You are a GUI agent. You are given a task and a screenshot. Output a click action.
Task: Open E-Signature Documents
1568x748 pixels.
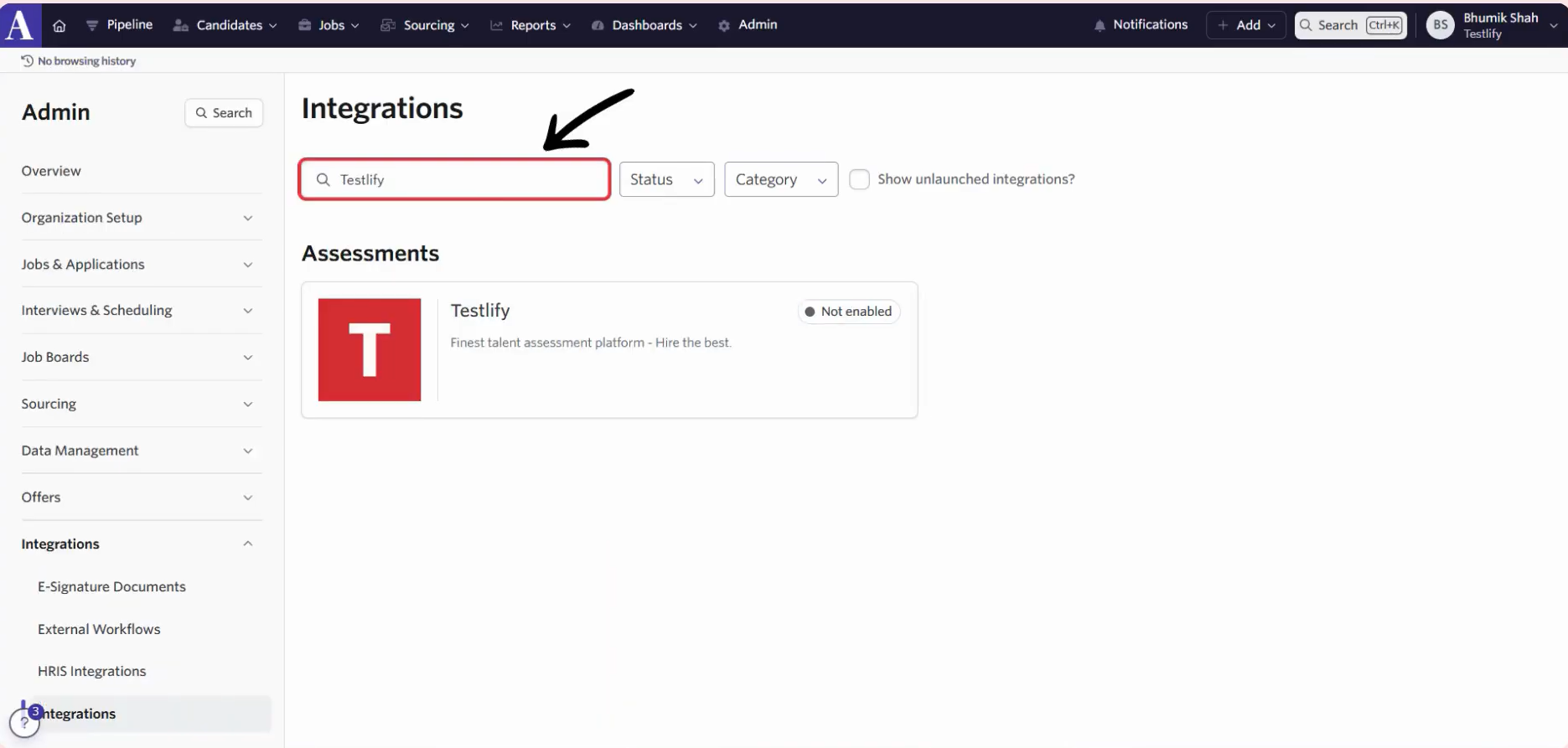[x=111, y=587]
